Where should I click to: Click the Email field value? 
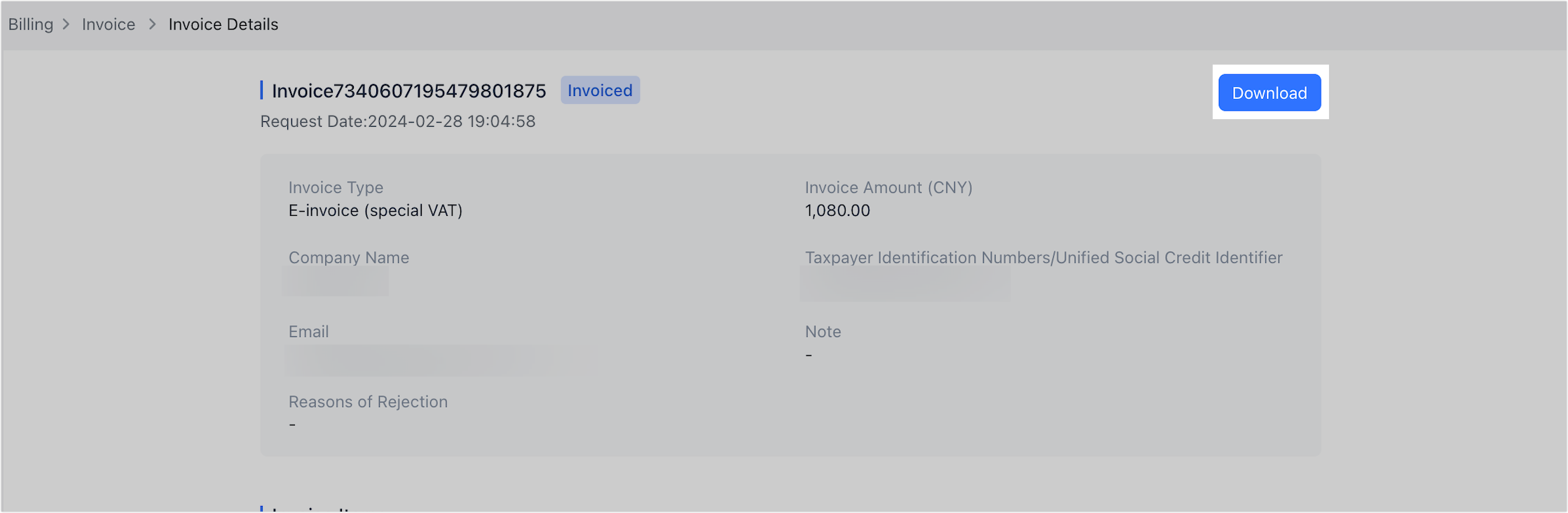tap(441, 359)
